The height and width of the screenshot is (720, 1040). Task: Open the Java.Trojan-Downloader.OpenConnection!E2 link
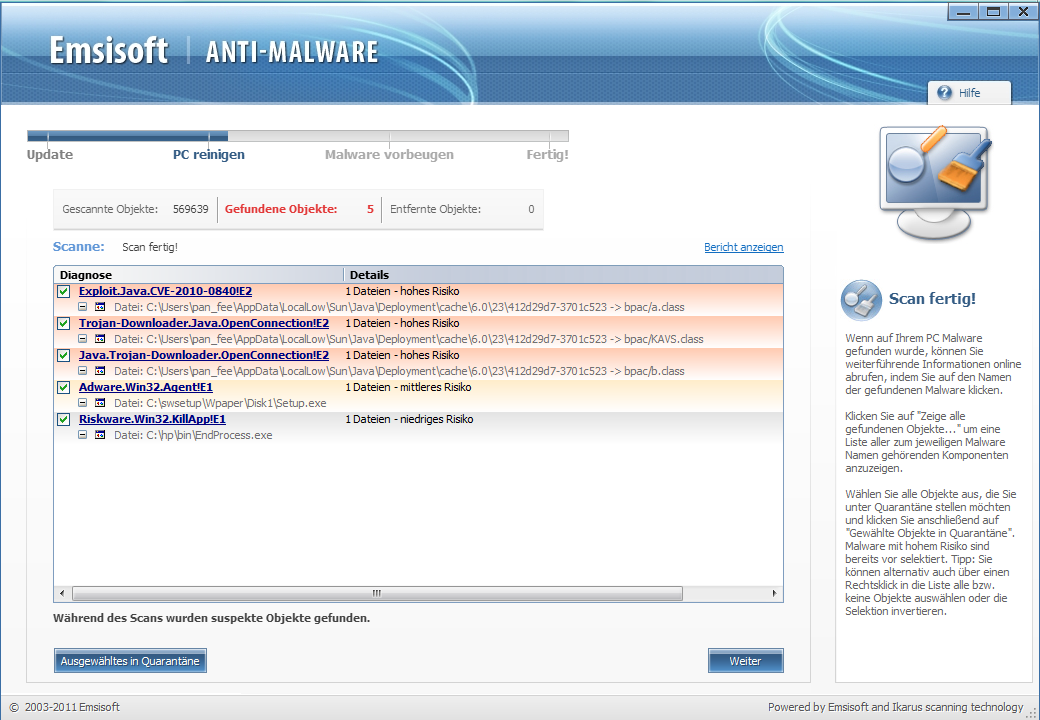(204, 355)
